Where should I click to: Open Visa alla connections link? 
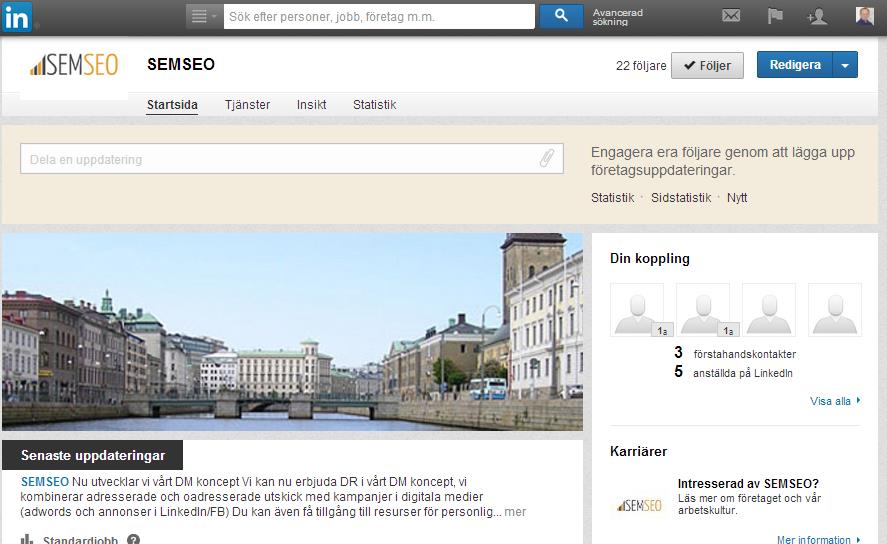(x=835, y=401)
